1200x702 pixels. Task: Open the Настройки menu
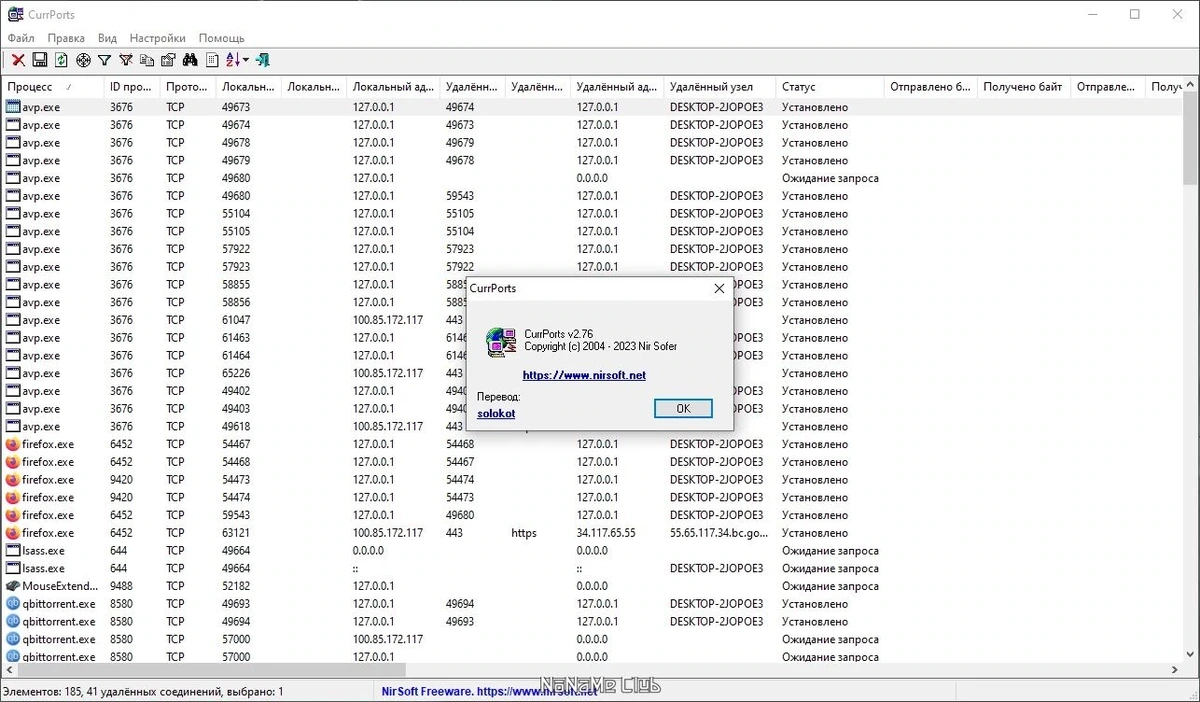[157, 38]
